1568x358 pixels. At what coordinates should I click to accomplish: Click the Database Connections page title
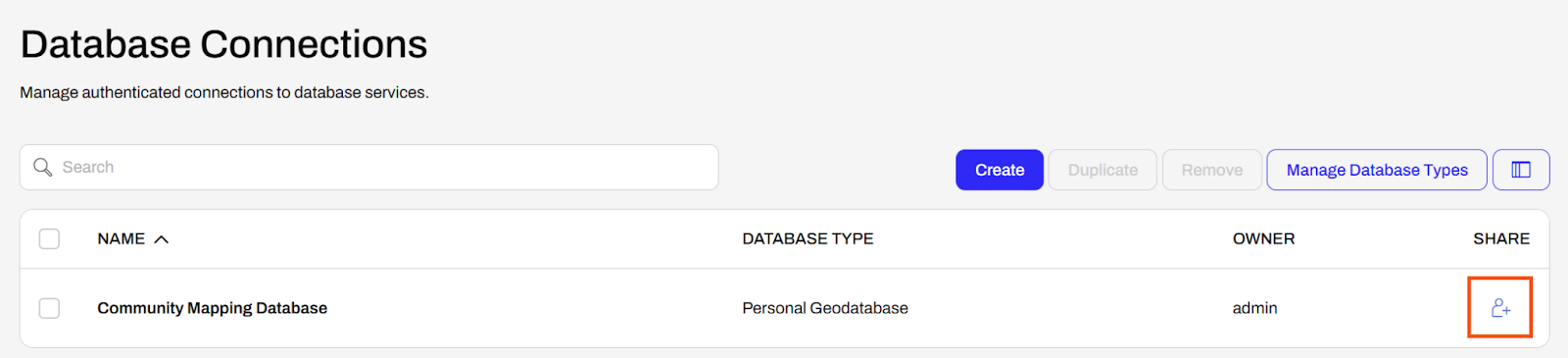[x=223, y=44]
